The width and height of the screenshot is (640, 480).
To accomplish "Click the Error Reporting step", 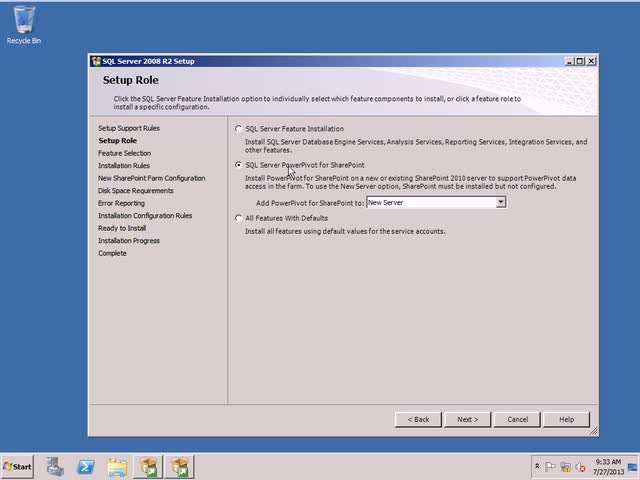I will (x=121, y=203).
